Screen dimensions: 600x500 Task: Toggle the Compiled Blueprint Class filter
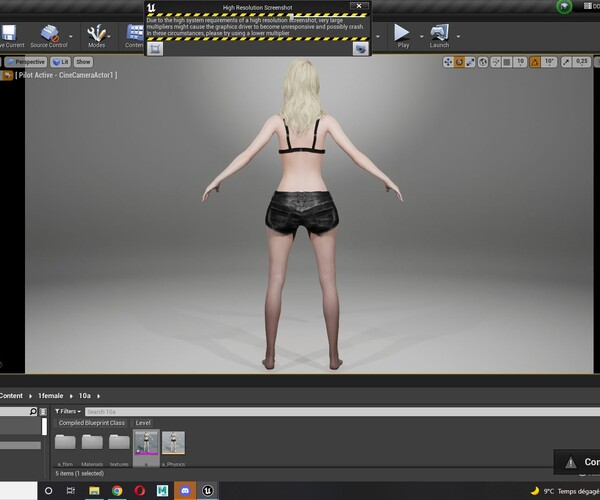point(91,423)
